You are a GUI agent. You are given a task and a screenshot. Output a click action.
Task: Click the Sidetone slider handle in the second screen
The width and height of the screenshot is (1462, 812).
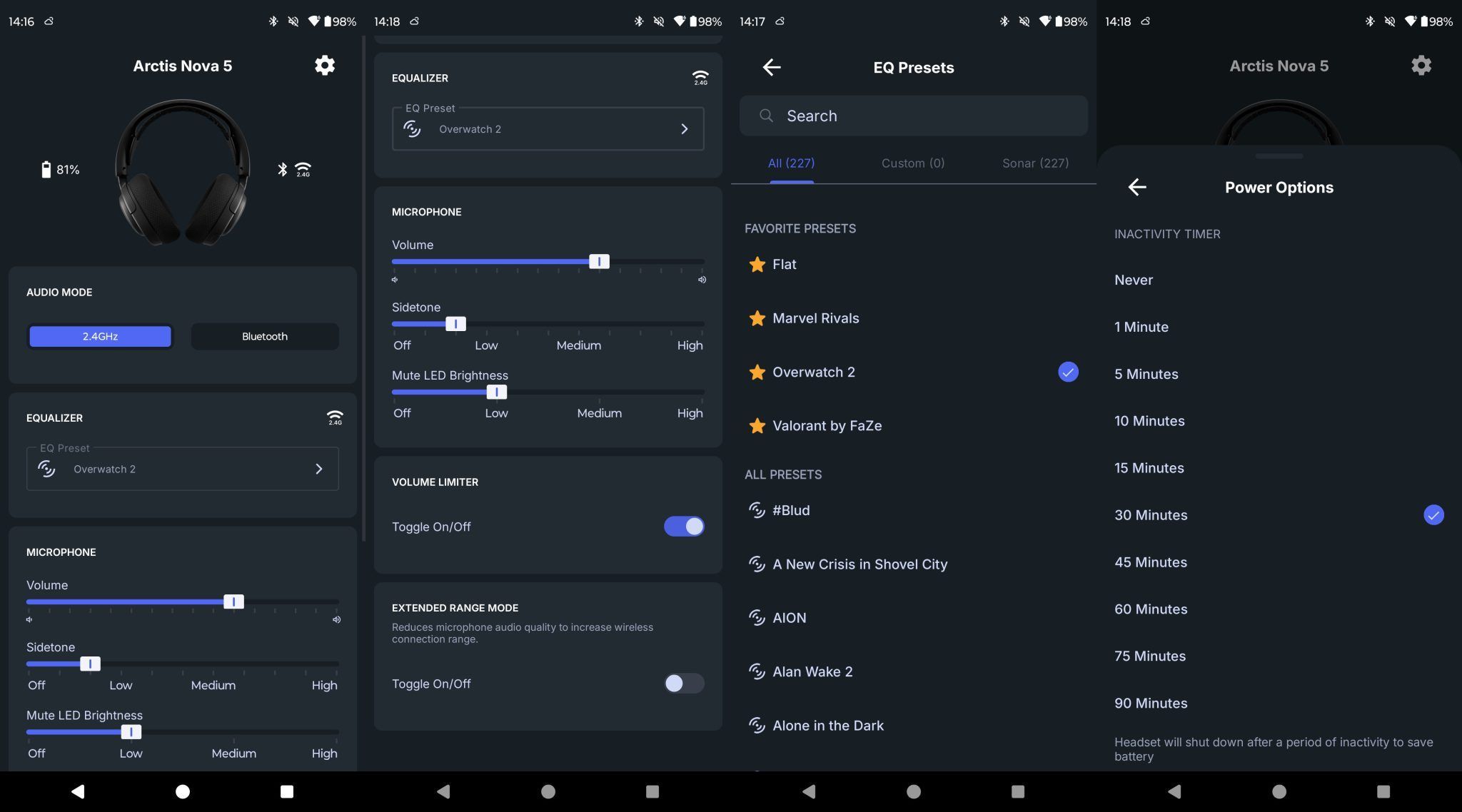[455, 324]
